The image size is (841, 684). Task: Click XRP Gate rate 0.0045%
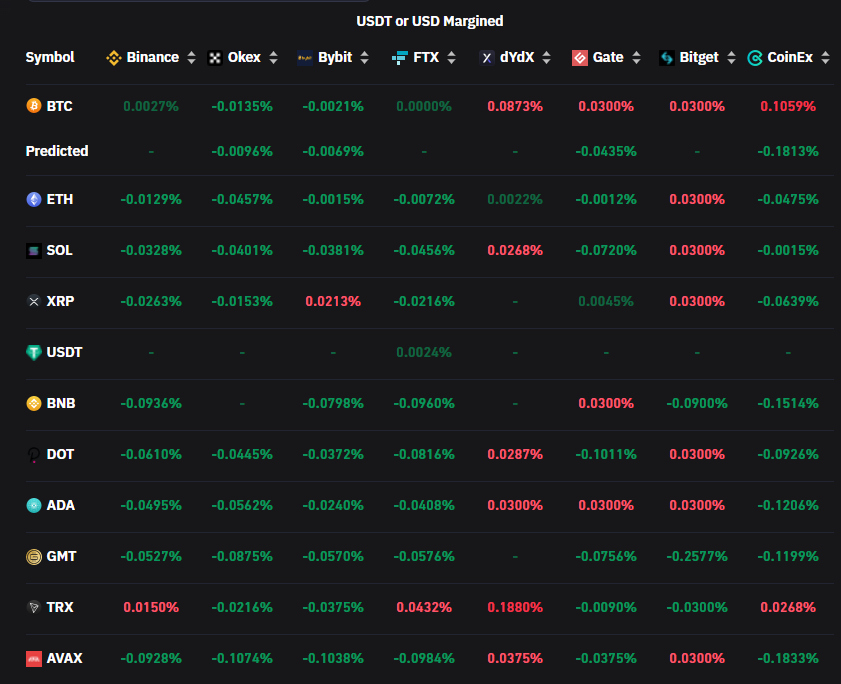606,301
